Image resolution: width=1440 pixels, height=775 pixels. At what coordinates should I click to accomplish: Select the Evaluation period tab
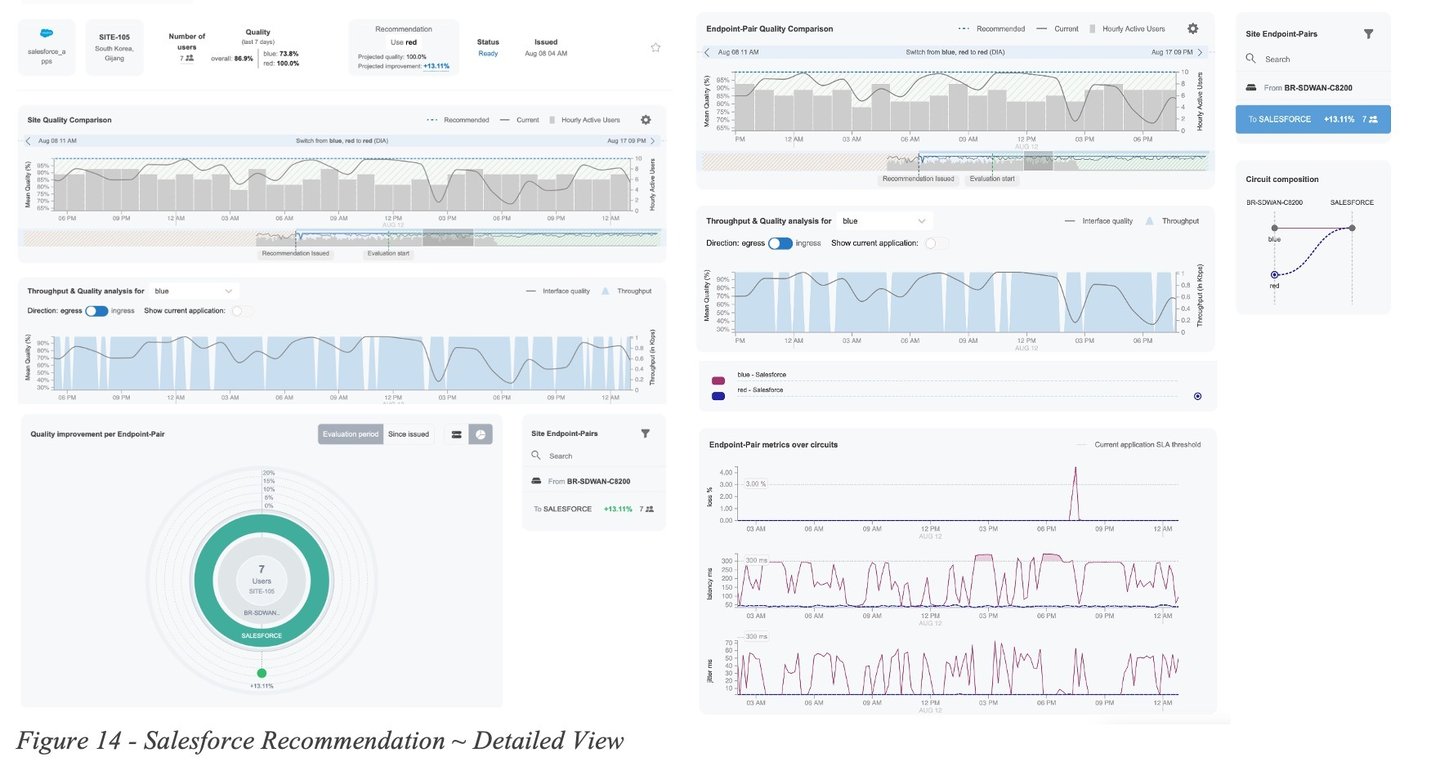tap(351, 434)
